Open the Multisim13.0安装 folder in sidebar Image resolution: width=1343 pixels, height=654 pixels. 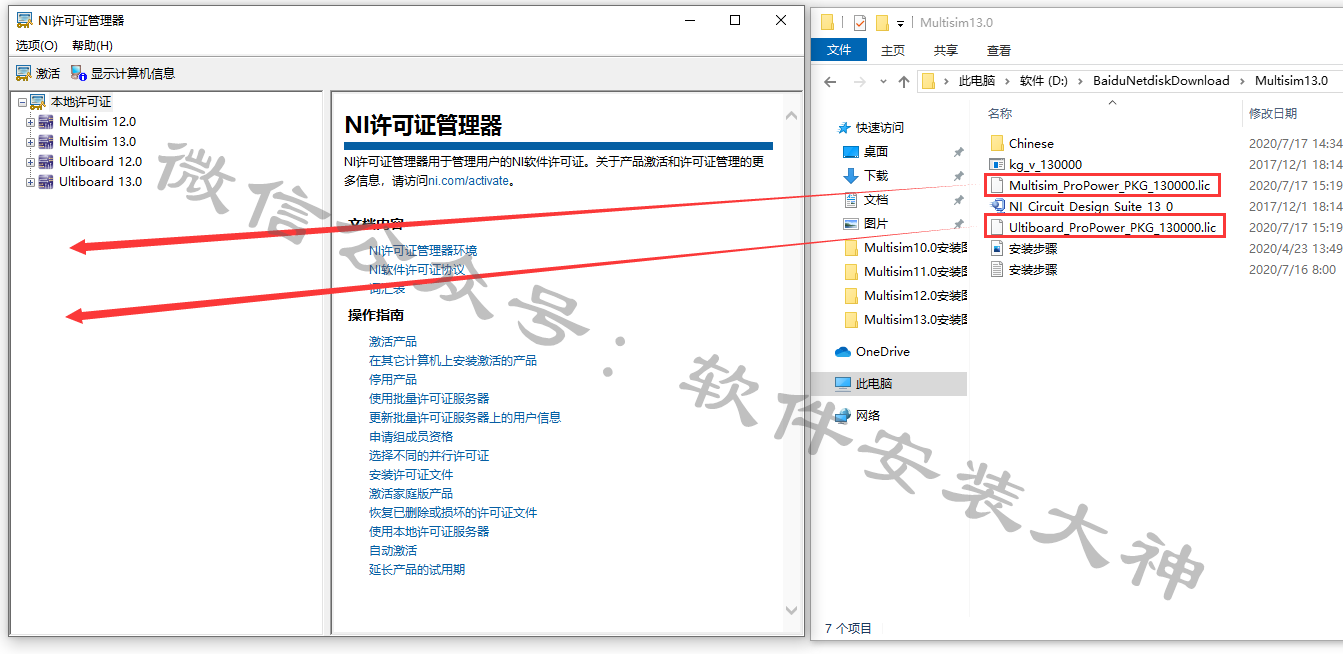(x=905, y=320)
